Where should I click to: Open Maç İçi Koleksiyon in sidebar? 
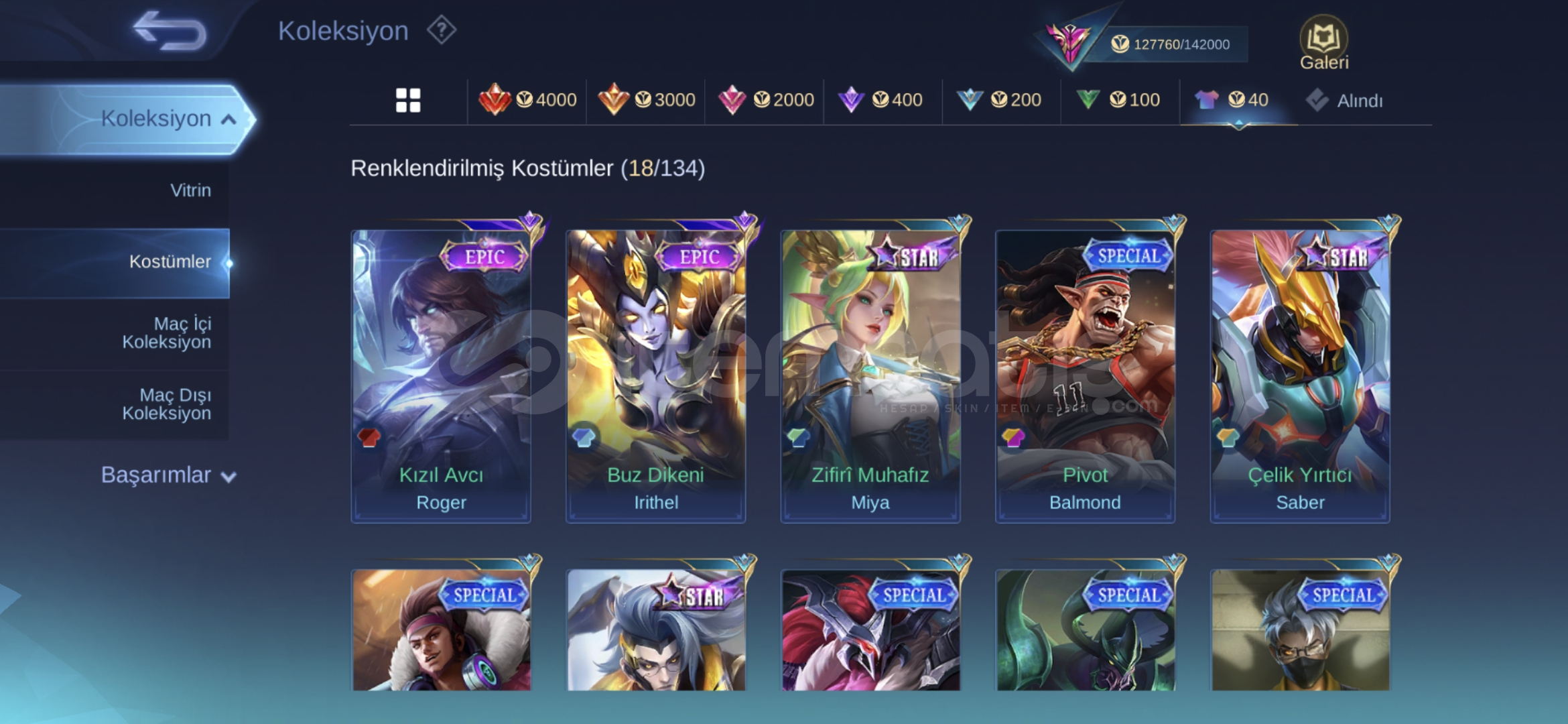pyautogui.click(x=166, y=333)
